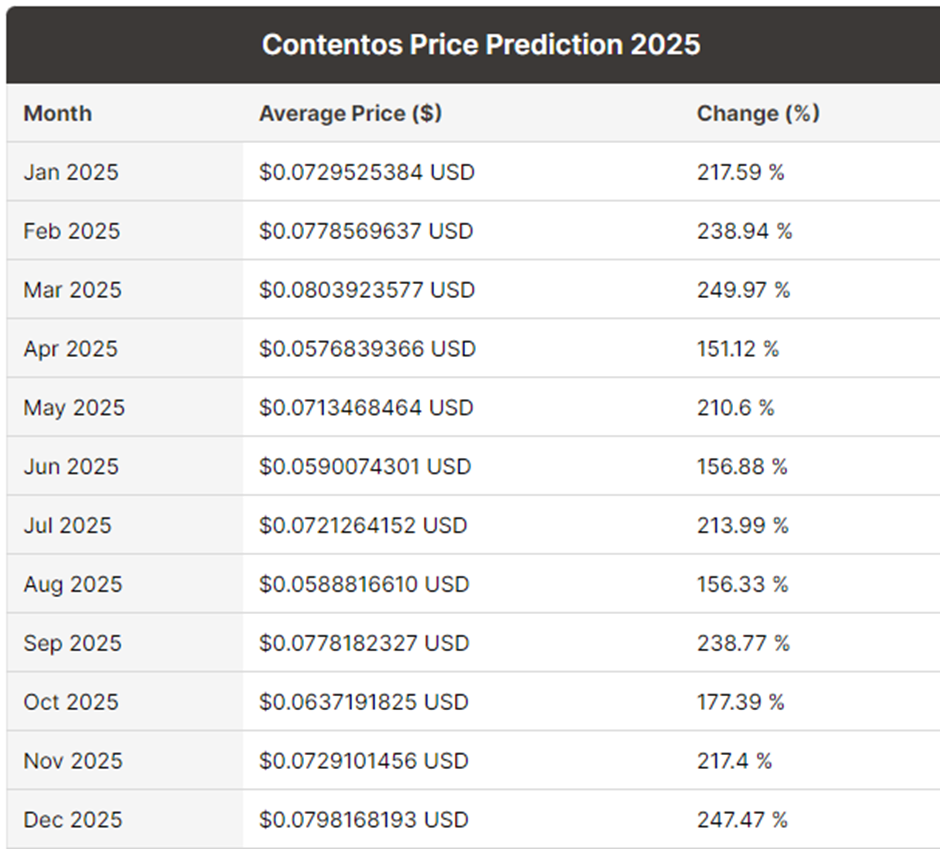The image size is (940, 849).
Task: Click the Feb 2025 average price value
Action: tap(367, 231)
